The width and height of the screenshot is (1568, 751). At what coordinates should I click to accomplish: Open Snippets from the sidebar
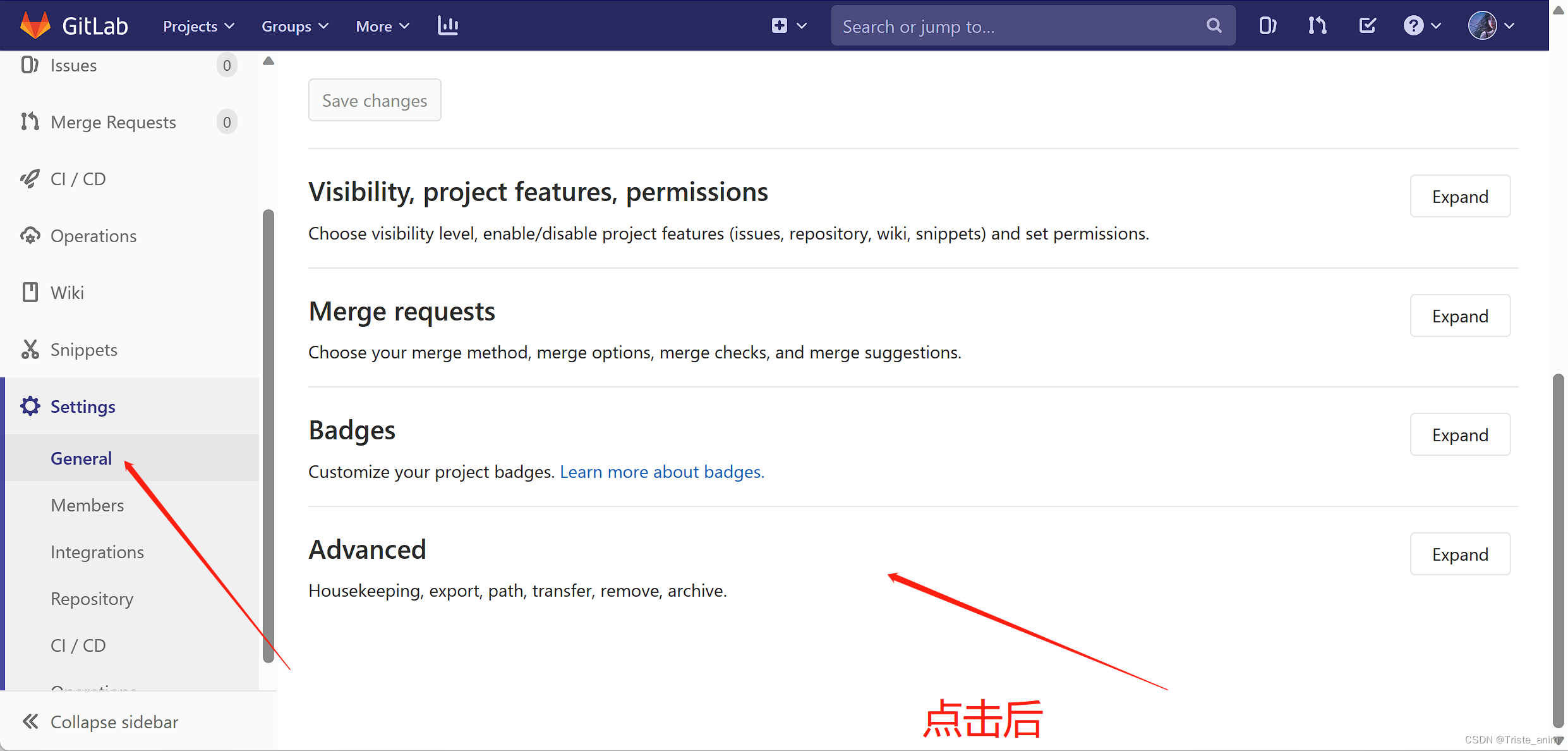pos(83,350)
